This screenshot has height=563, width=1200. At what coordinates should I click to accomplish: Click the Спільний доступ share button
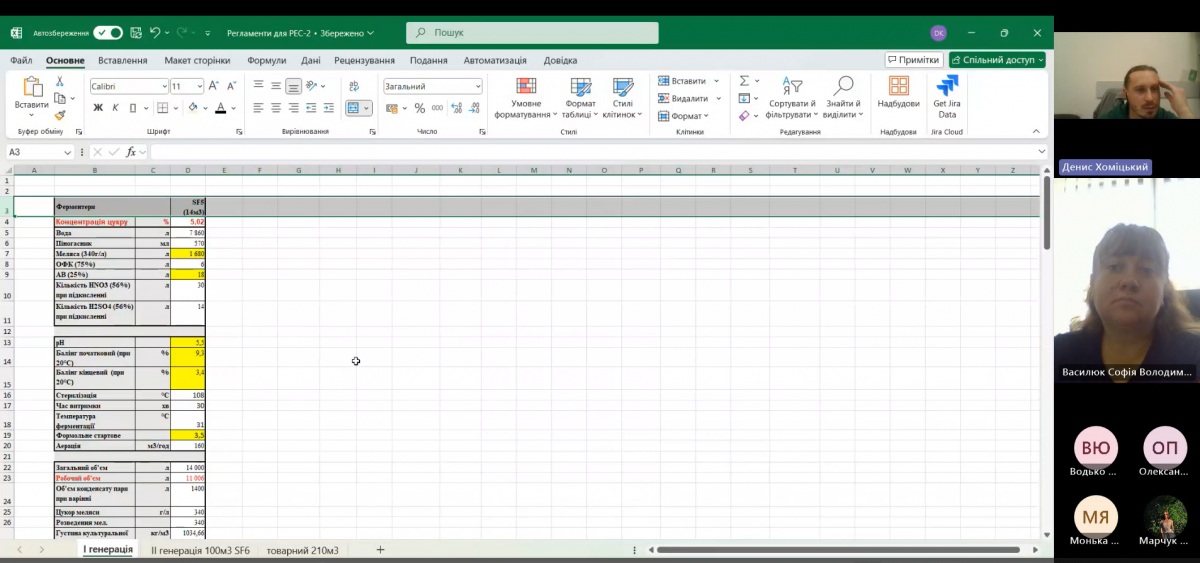[x=997, y=60]
